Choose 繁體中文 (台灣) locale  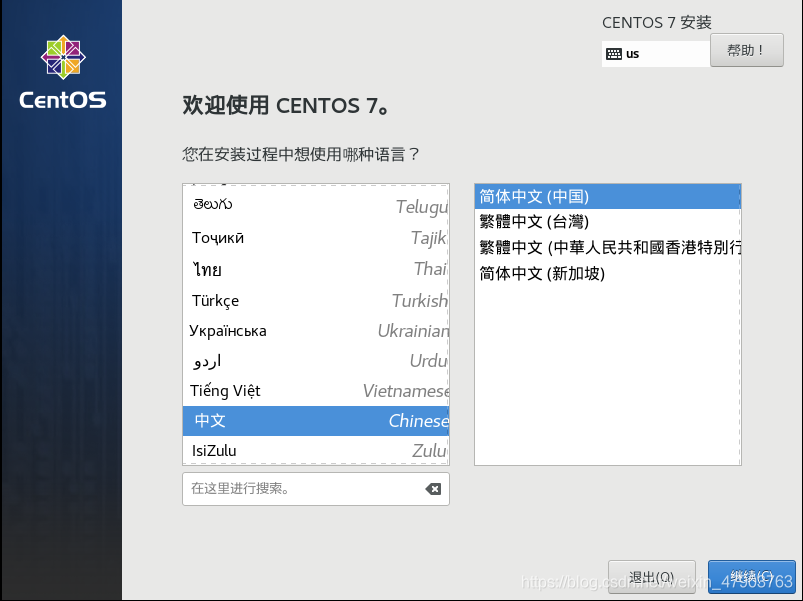pos(607,222)
